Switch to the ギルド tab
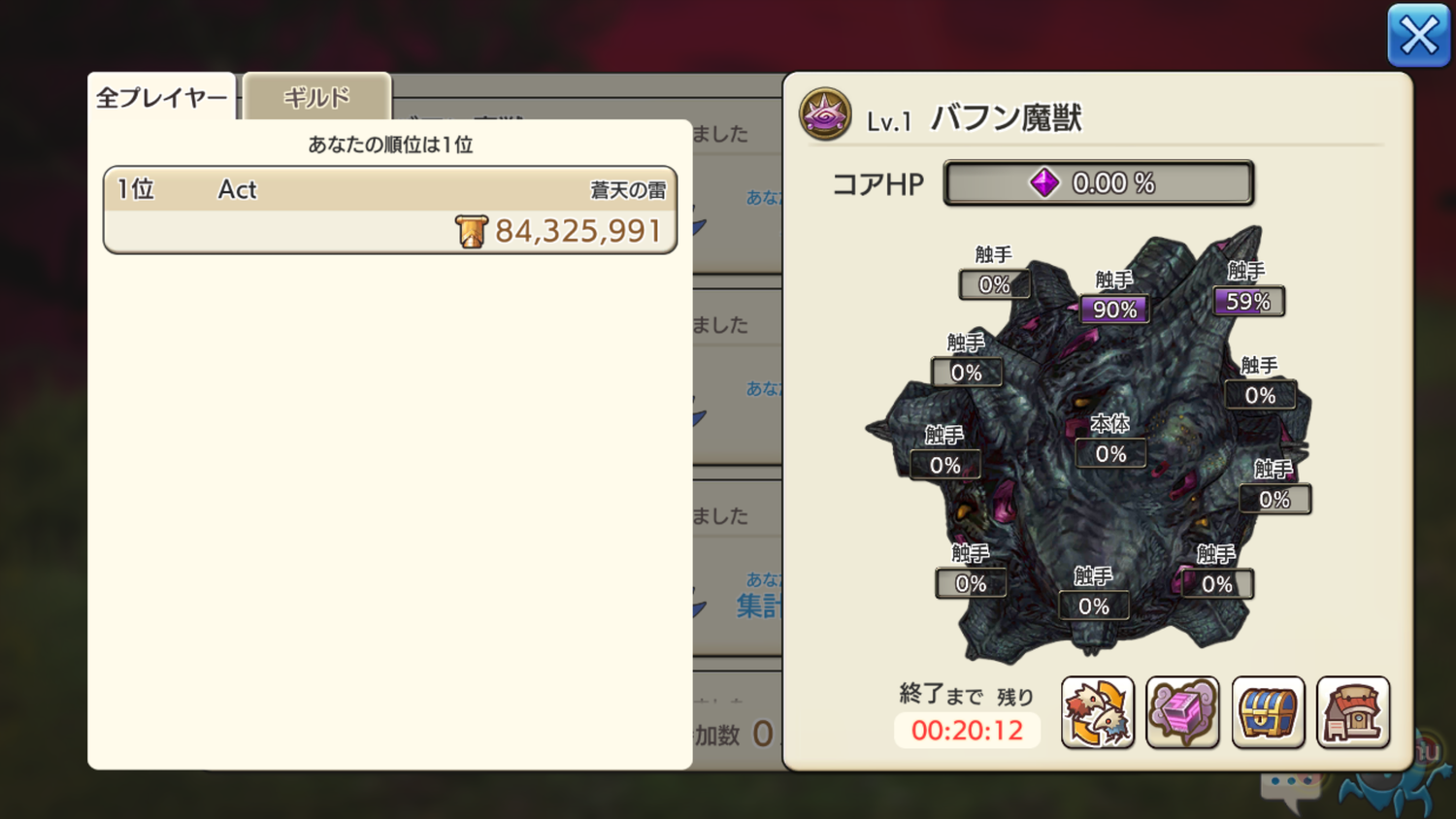Viewport: 1456px width, 819px height. click(x=316, y=97)
